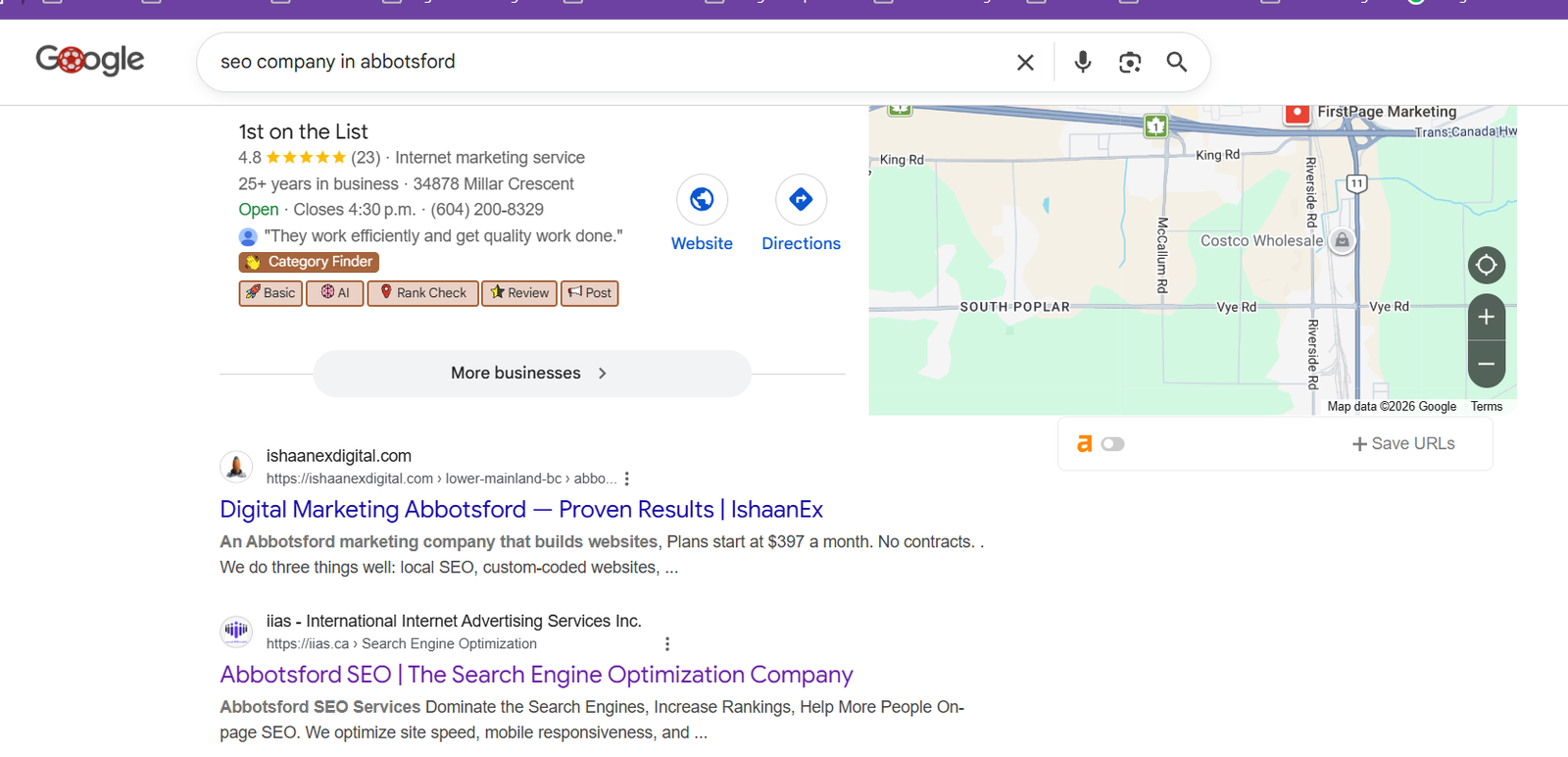Click the AI tool button
The height and width of the screenshot is (757, 1568).
[x=335, y=293]
